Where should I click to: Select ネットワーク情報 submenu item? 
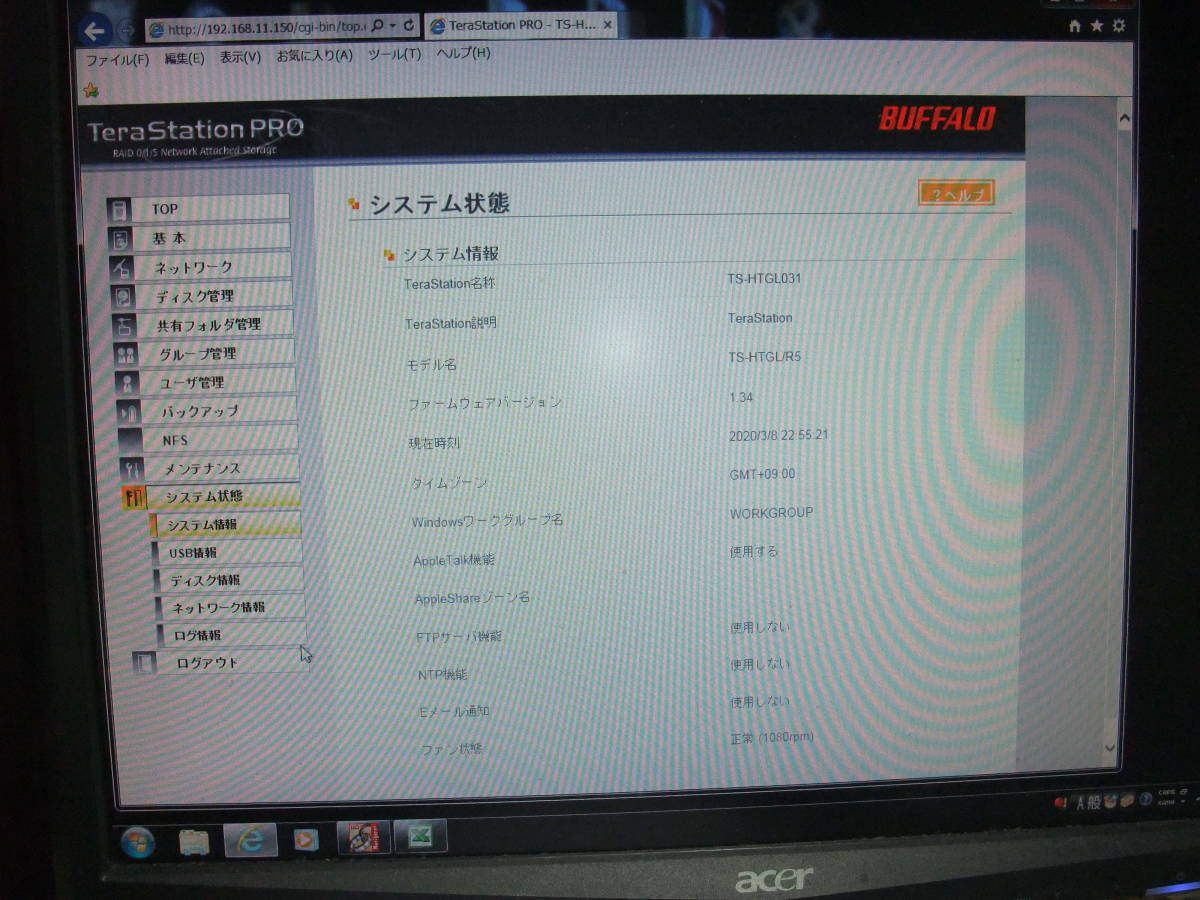[231, 607]
